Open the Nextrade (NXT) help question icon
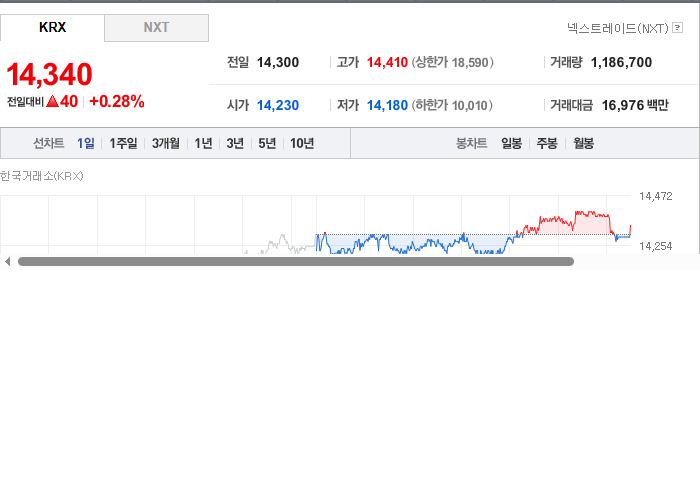This screenshot has height=490, width=700. 677,28
